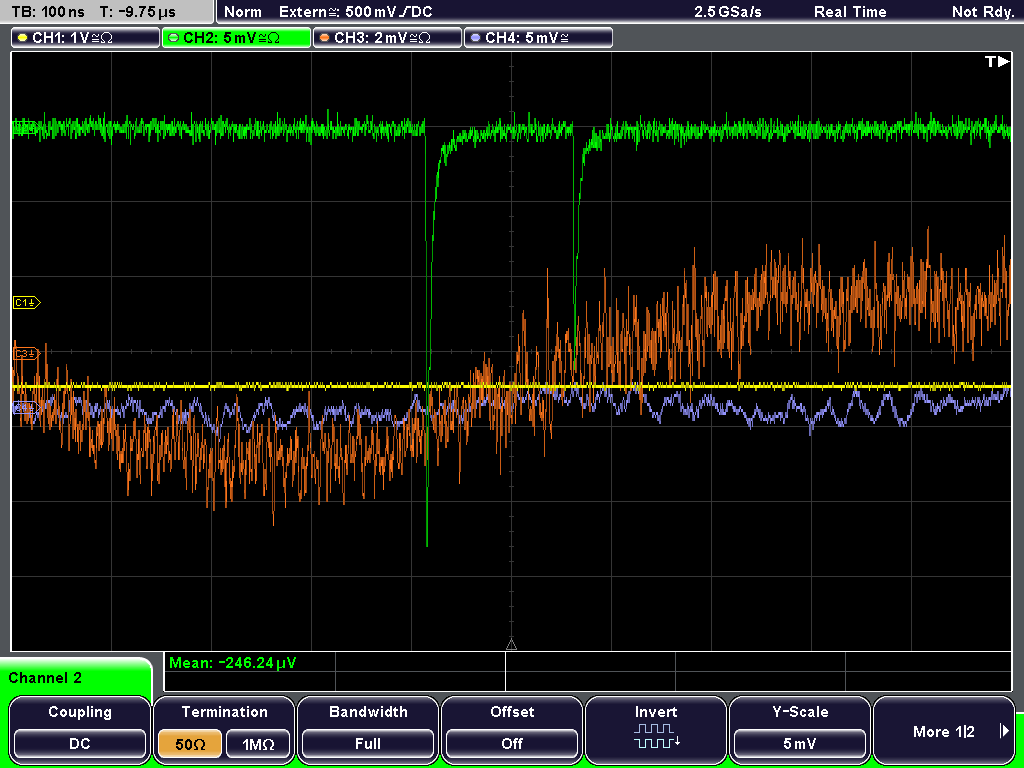Set termination to 50Ω
The width and height of the screenshot is (1024, 768).
(x=190, y=744)
